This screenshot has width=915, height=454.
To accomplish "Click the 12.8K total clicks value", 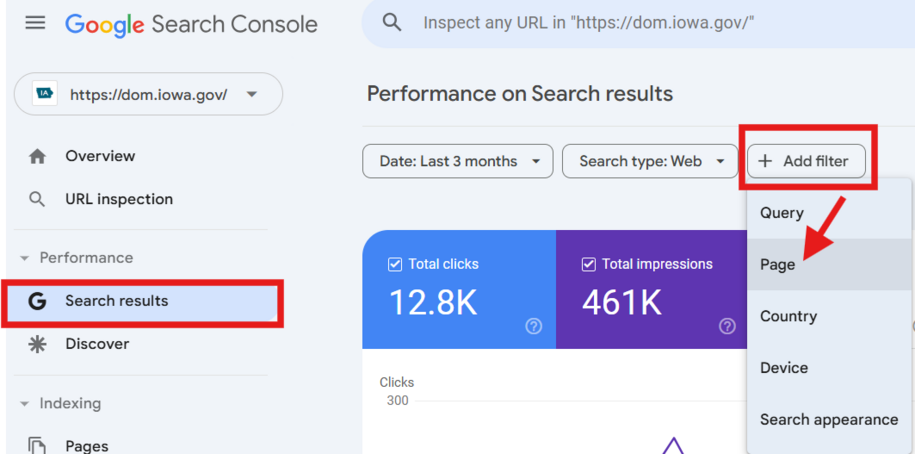I will [x=433, y=303].
